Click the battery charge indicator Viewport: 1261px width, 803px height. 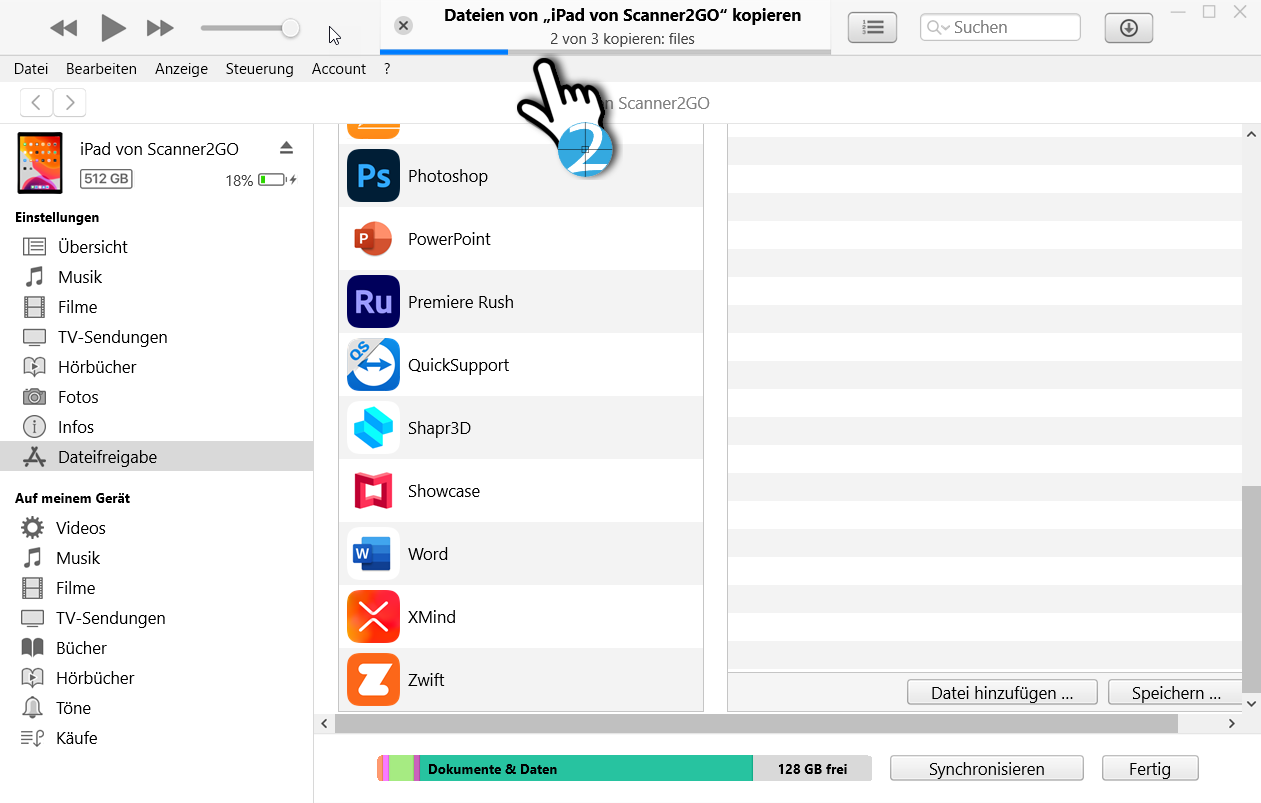pyautogui.click(x=276, y=180)
